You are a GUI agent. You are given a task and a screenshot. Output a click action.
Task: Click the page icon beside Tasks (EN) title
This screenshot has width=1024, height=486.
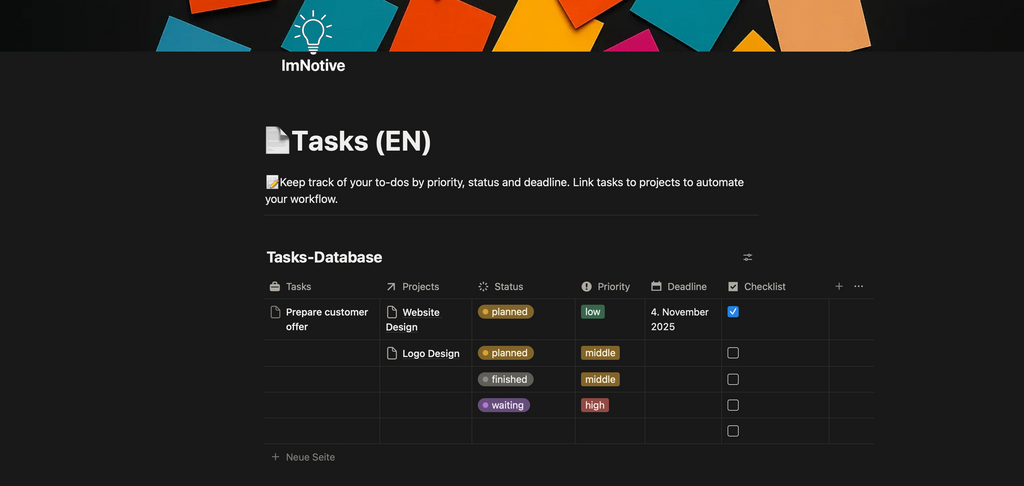tap(277, 141)
